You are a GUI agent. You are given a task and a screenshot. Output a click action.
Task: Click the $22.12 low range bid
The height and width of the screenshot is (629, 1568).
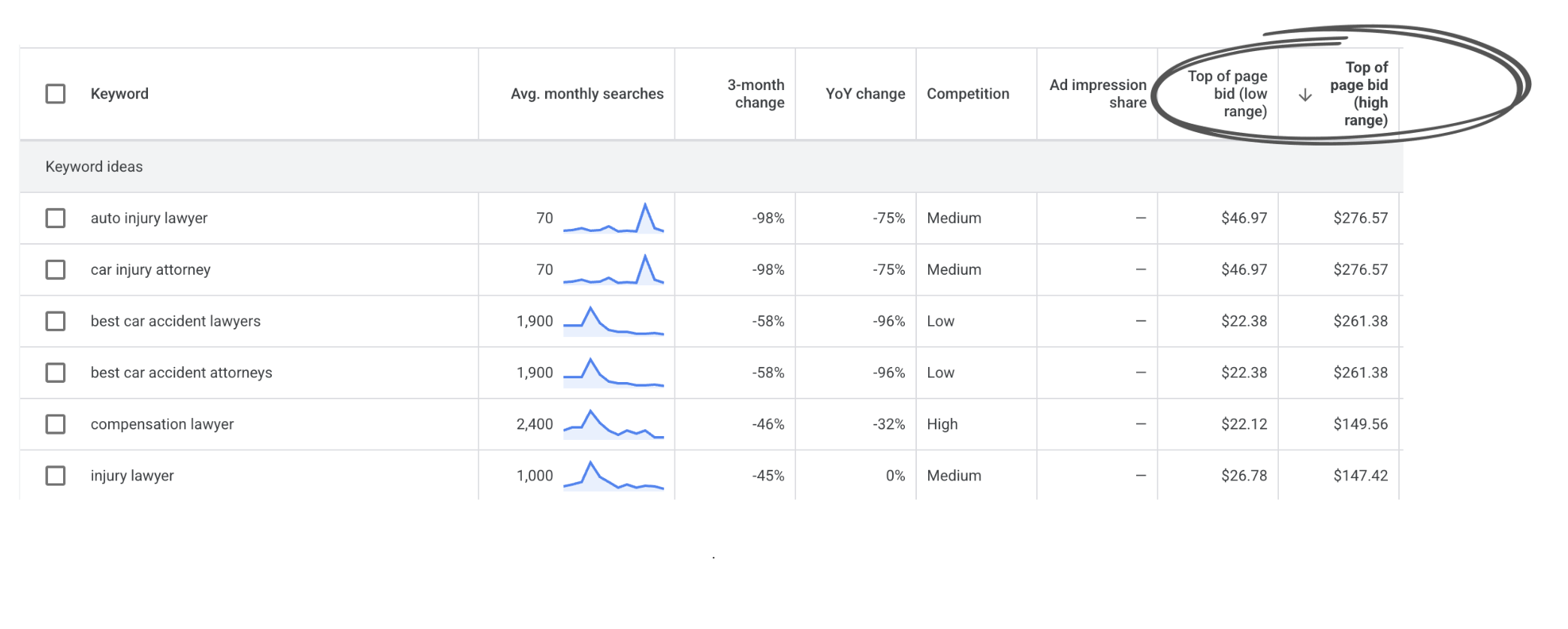click(1244, 424)
